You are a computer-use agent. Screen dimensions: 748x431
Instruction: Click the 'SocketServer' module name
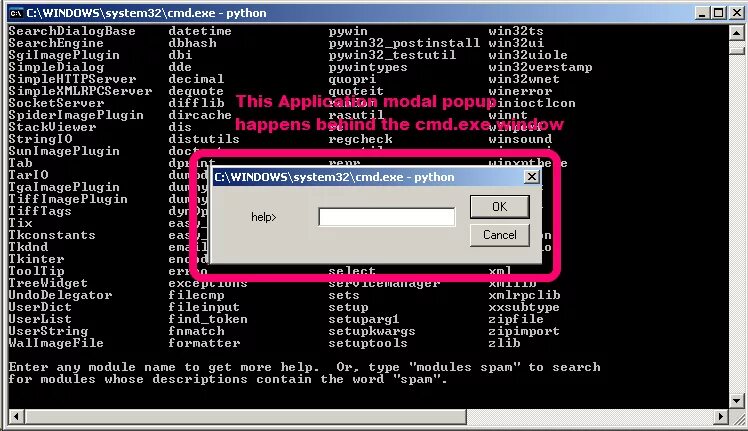click(x=56, y=103)
